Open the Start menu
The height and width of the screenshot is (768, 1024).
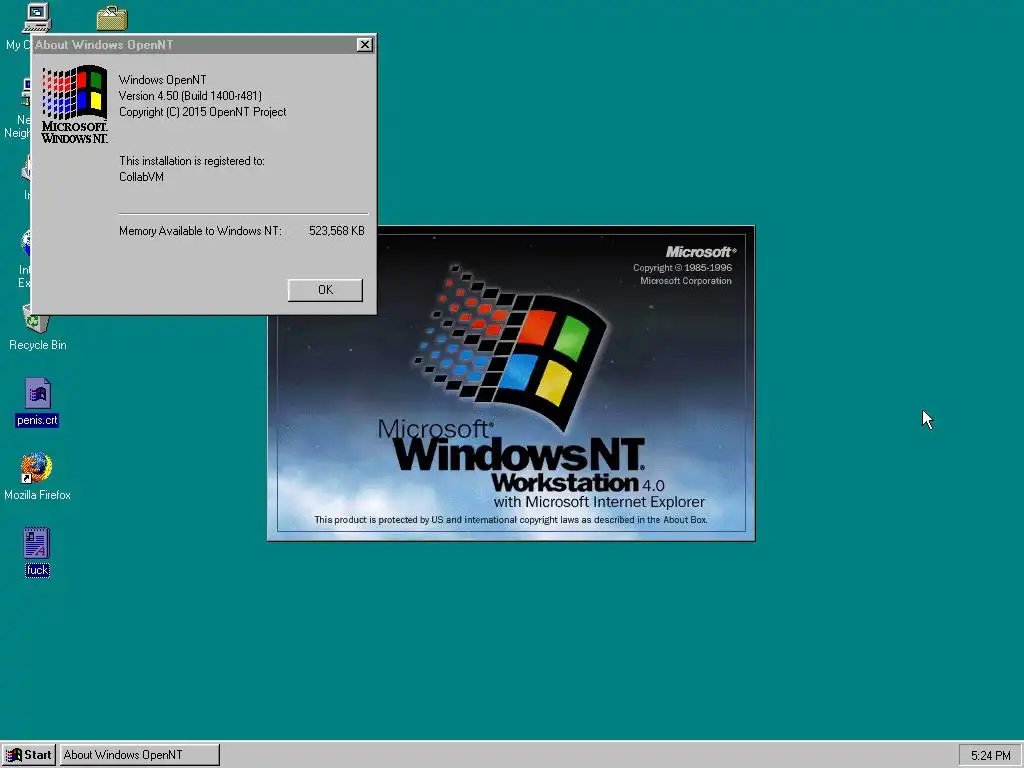tap(29, 755)
